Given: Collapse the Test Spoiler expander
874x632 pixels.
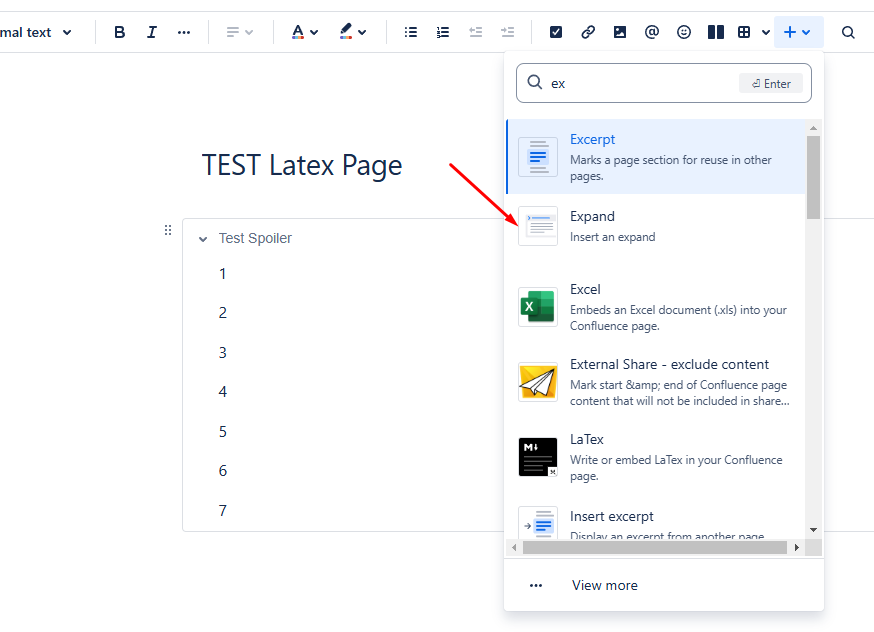Looking at the screenshot, I should point(203,238).
